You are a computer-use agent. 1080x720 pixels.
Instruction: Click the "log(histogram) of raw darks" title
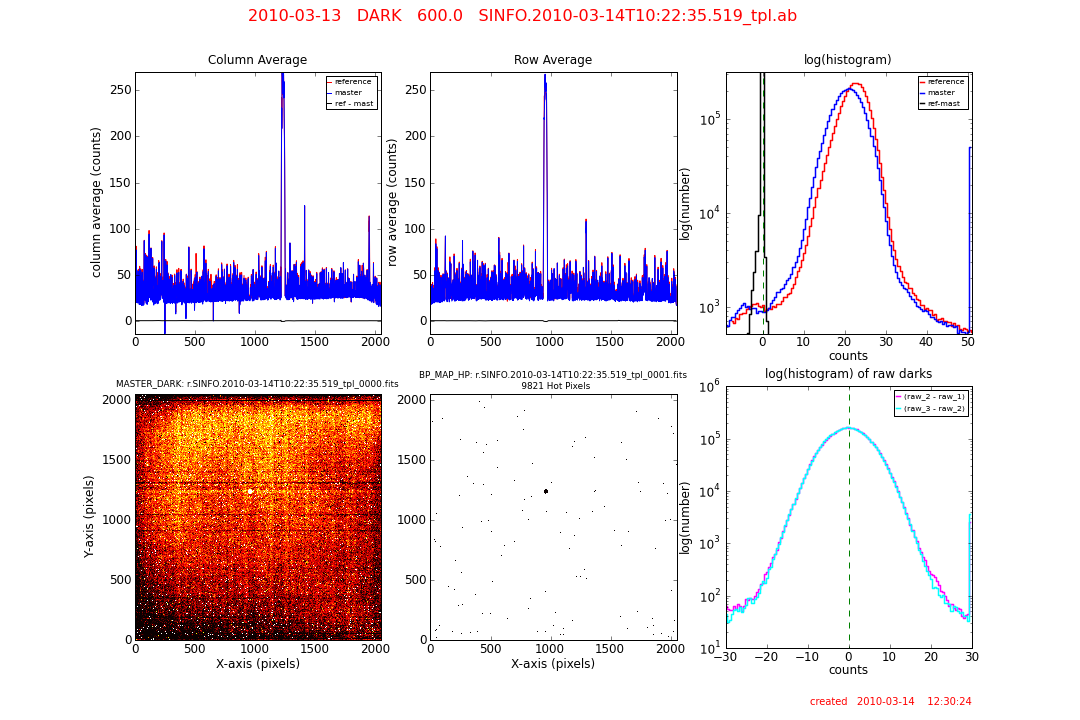coord(848,374)
